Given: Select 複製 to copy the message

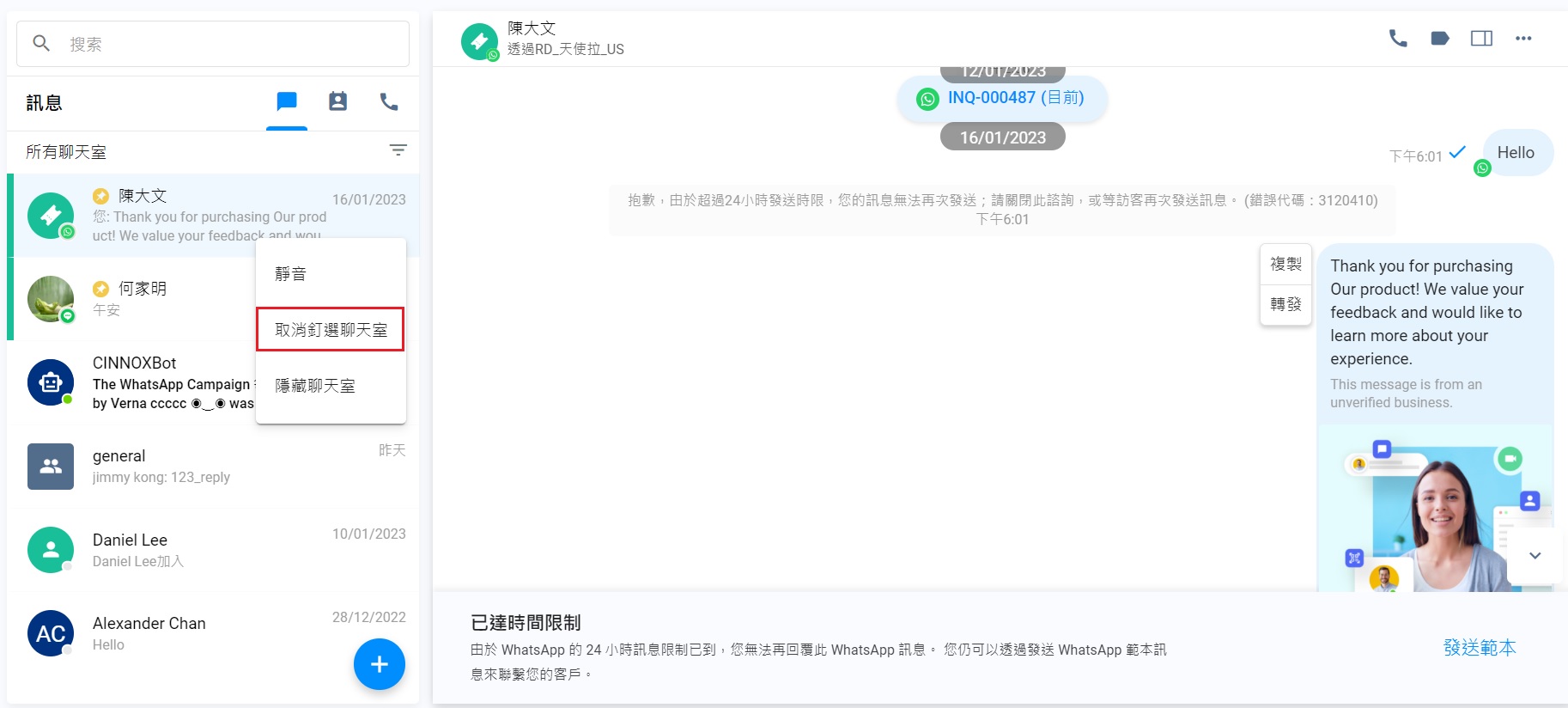Looking at the screenshot, I should pos(1285,265).
